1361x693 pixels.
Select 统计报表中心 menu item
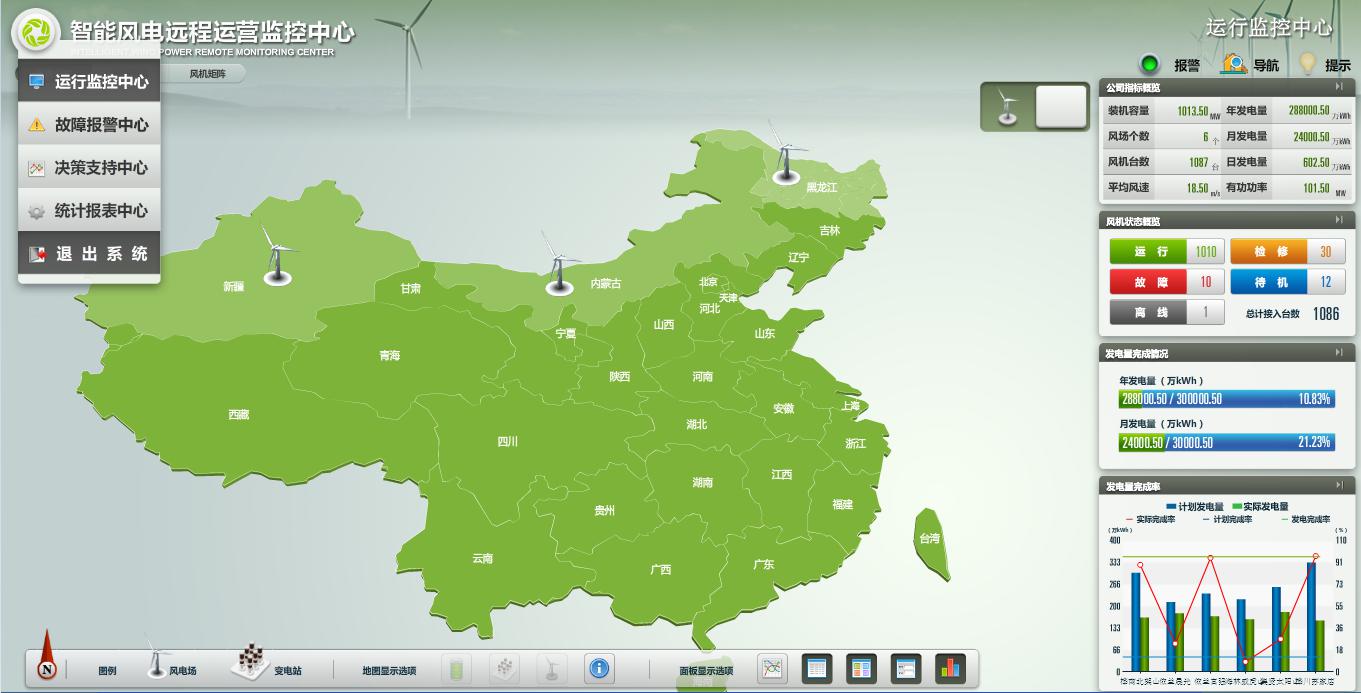point(89,211)
